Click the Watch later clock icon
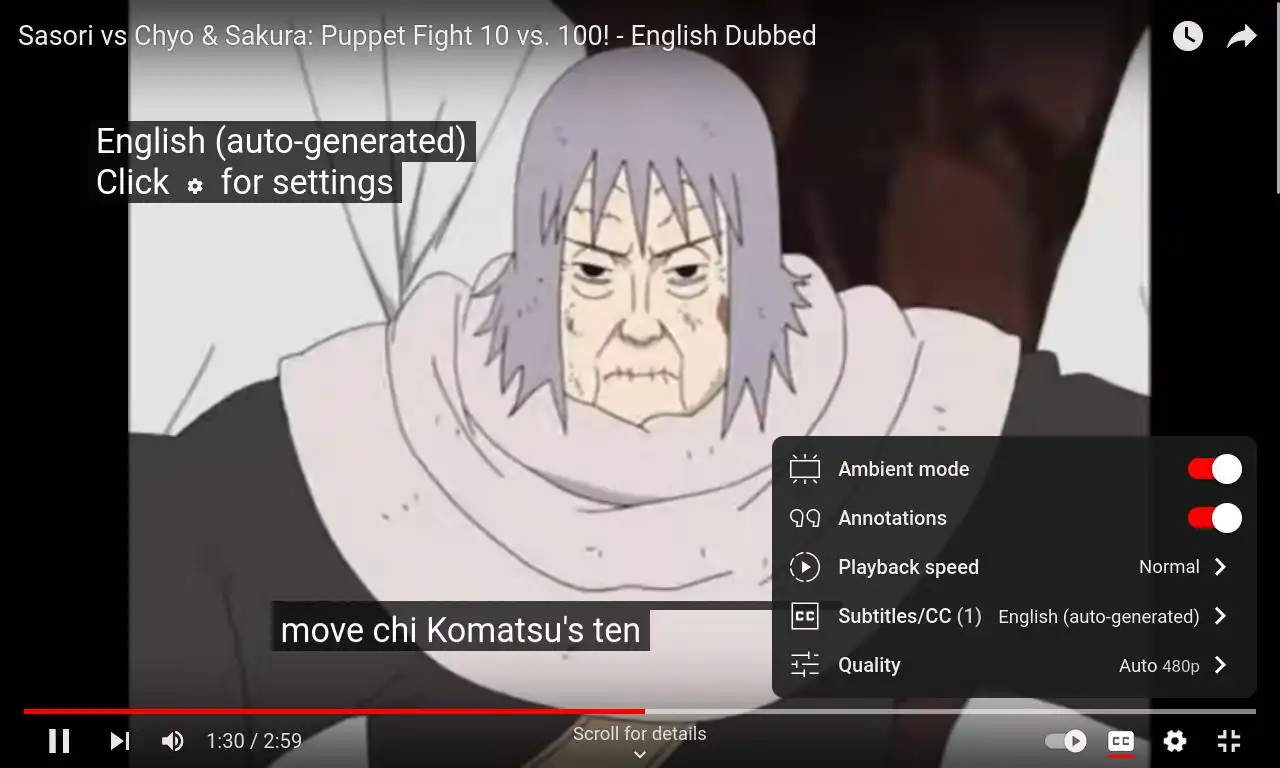The height and width of the screenshot is (768, 1280). tap(1187, 37)
